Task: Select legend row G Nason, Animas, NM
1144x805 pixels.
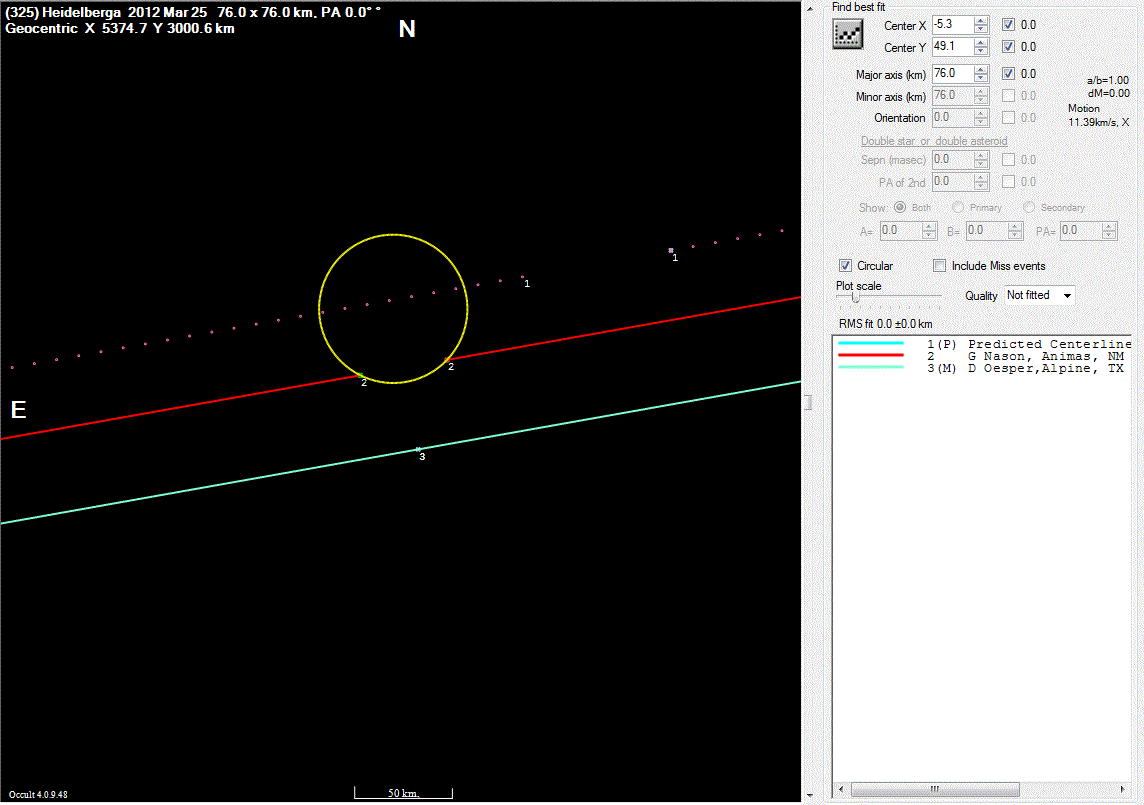Action: [x=982, y=356]
